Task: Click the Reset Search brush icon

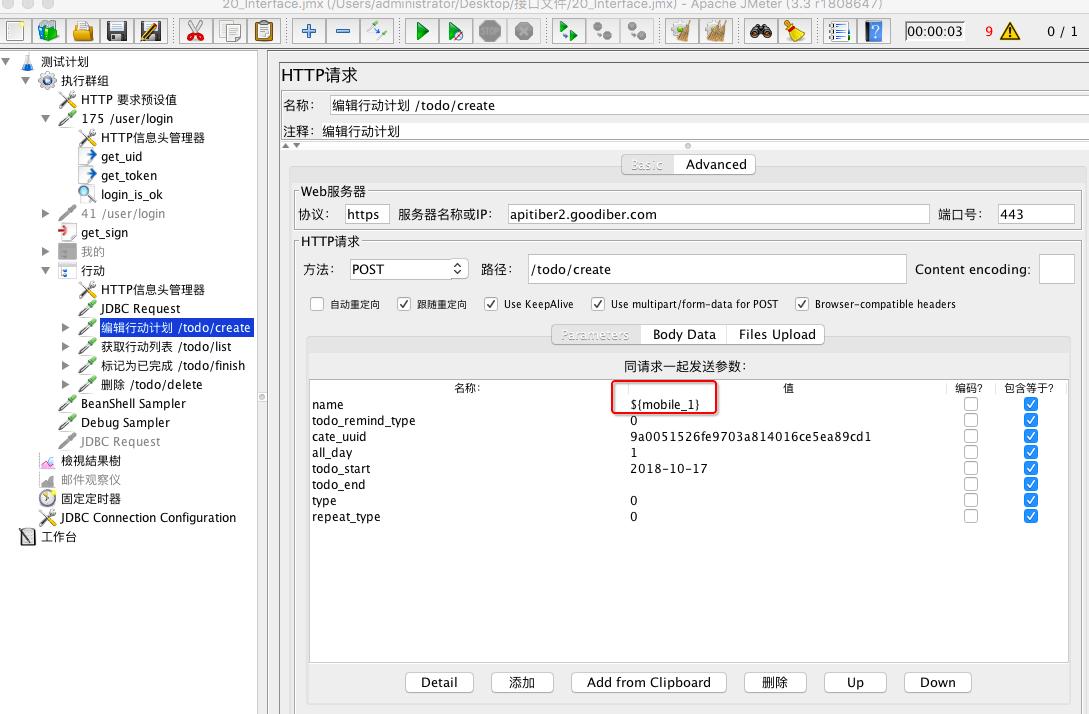Action: coord(794,31)
